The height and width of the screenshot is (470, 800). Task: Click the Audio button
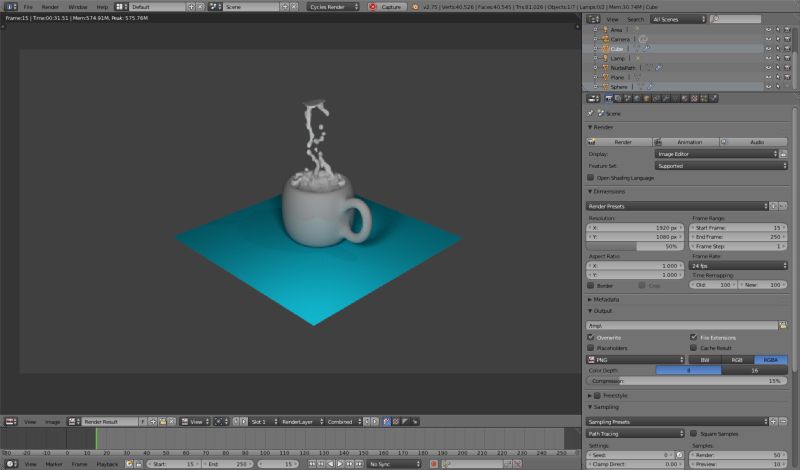click(x=754, y=142)
